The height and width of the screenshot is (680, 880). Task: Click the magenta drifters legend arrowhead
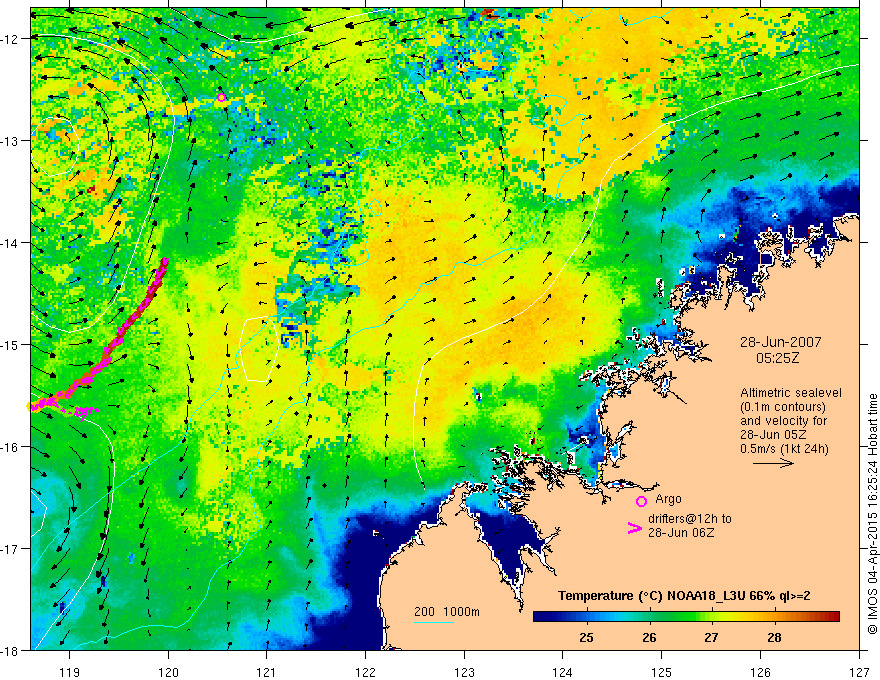point(634,528)
